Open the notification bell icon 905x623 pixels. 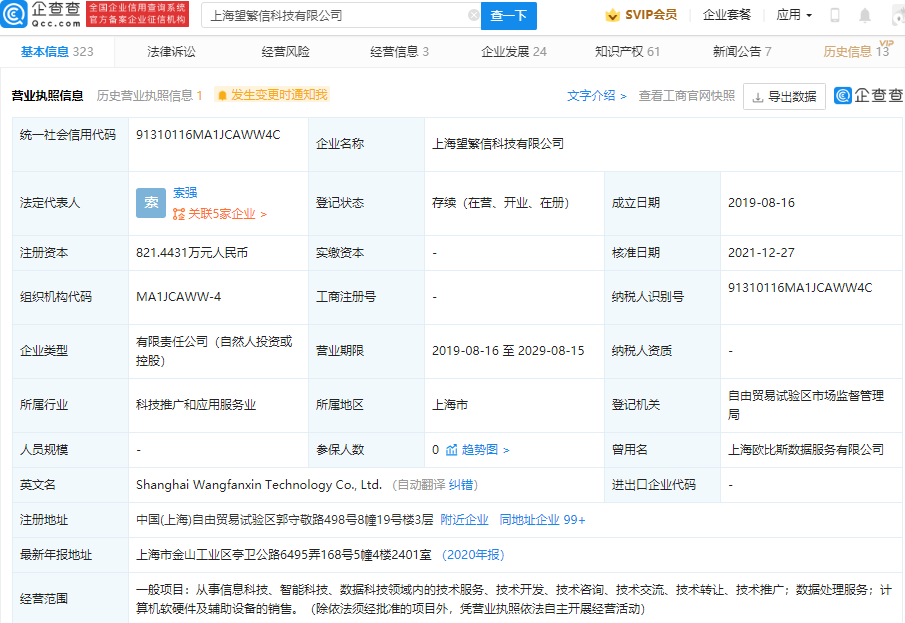[x=865, y=16]
